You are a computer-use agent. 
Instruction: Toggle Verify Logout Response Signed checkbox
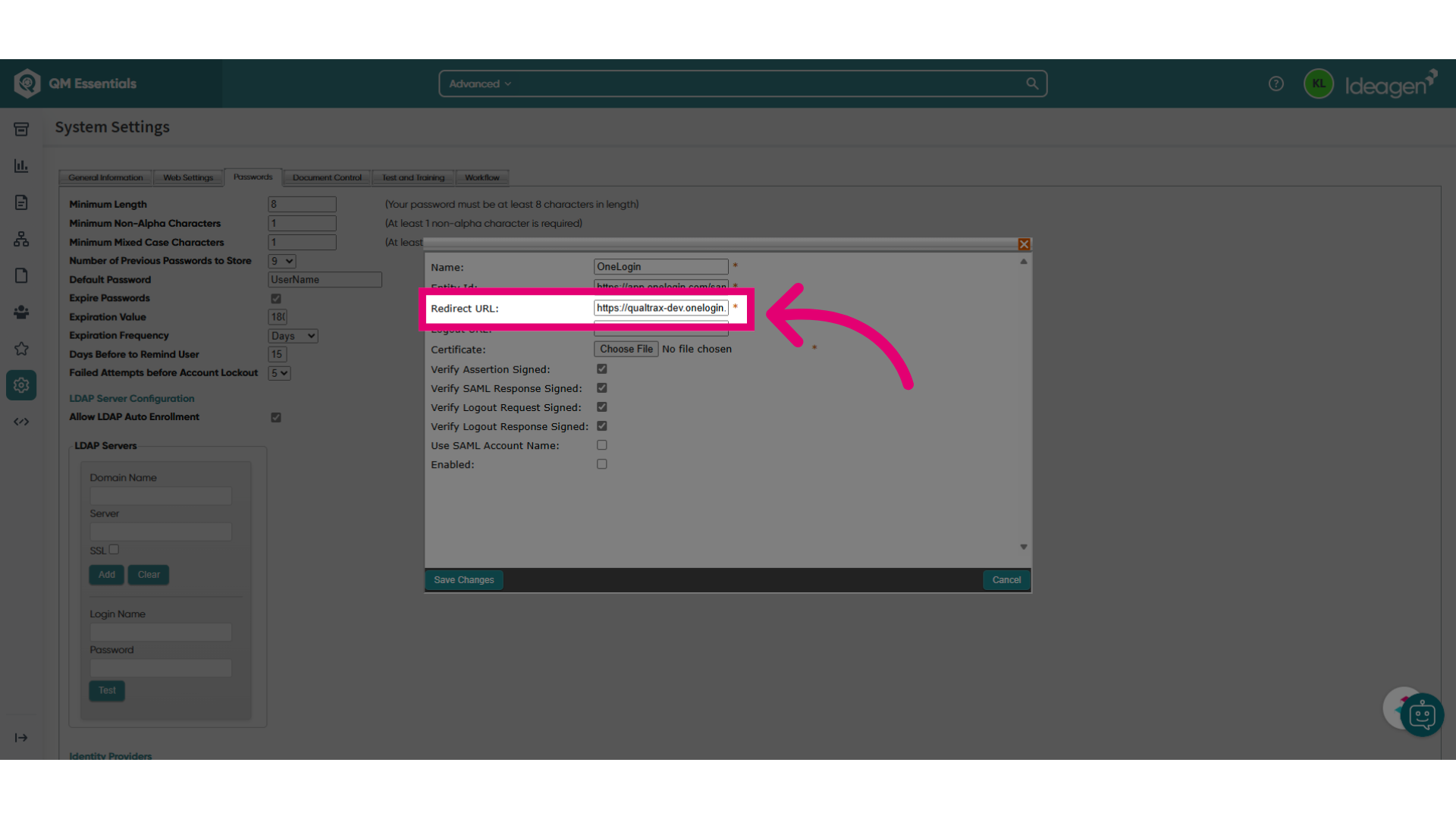coord(602,426)
